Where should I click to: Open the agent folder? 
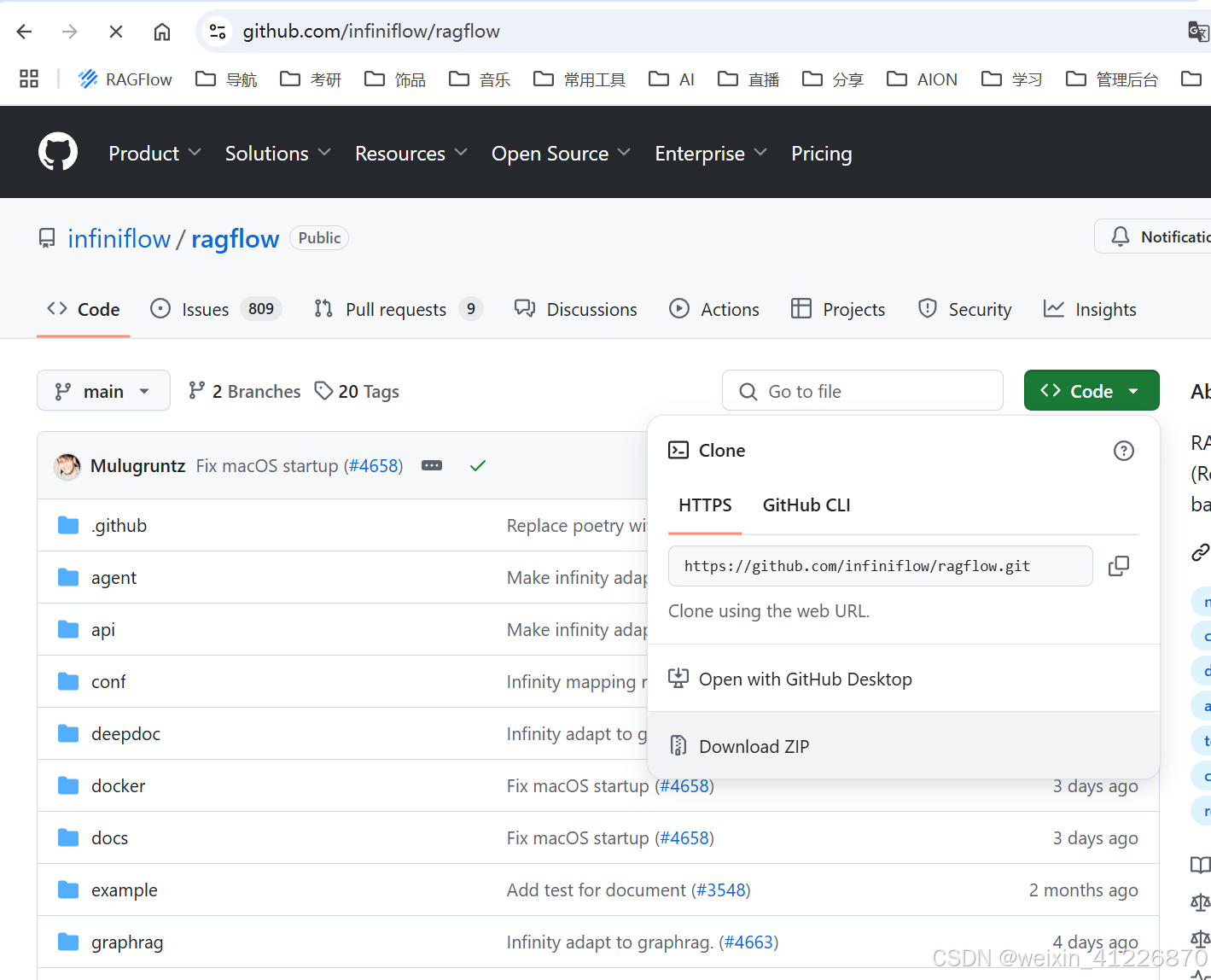click(x=114, y=578)
